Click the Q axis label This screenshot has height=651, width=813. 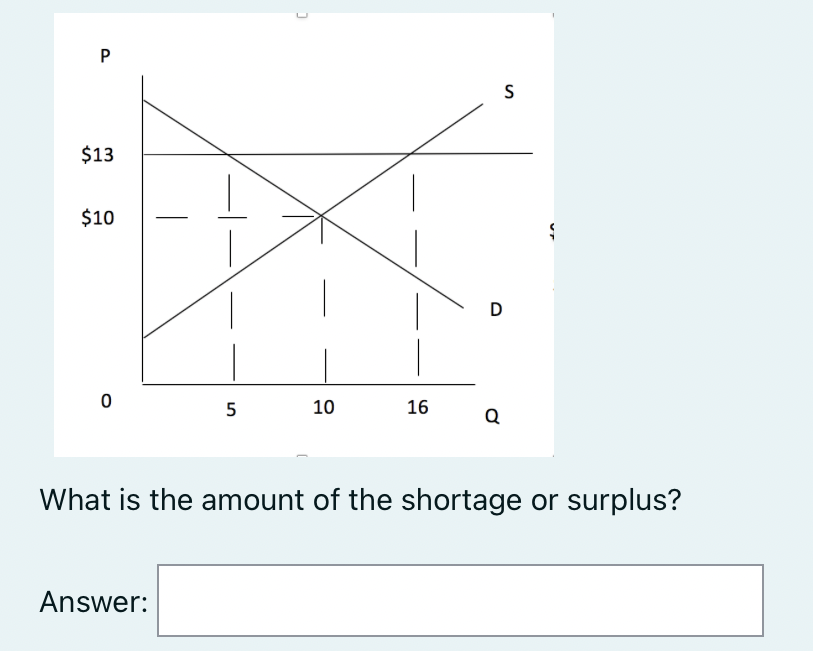pyautogui.click(x=490, y=414)
